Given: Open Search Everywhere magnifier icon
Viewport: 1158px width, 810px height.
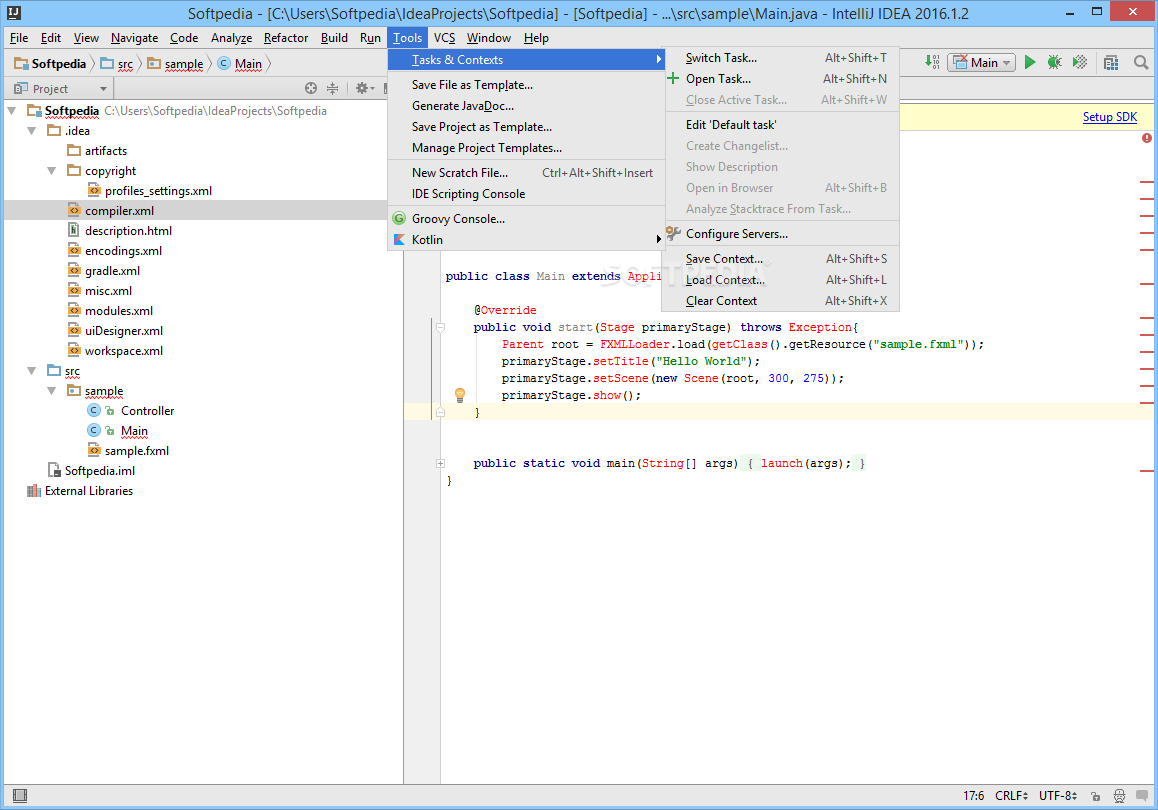Looking at the screenshot, I should [1141, 63].
